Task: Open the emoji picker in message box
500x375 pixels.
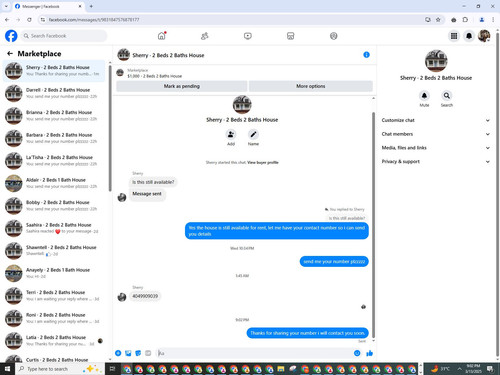Action: click(x=357, y=353)
